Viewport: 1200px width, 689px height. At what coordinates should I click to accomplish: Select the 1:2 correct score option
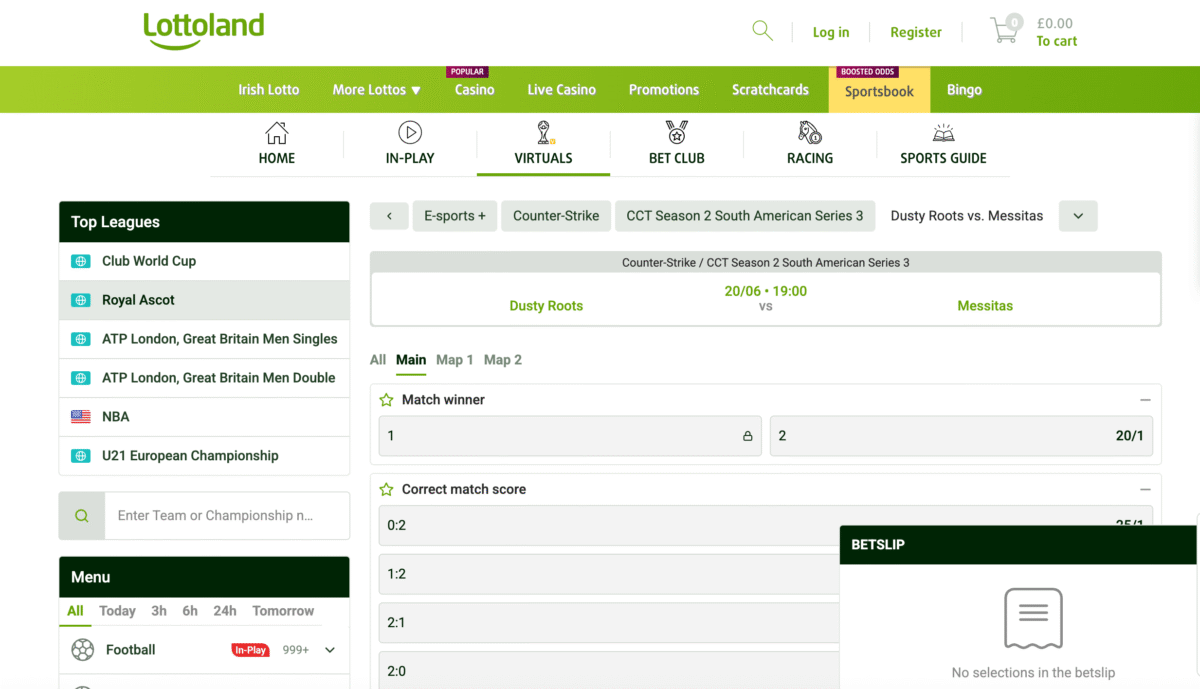609,575
